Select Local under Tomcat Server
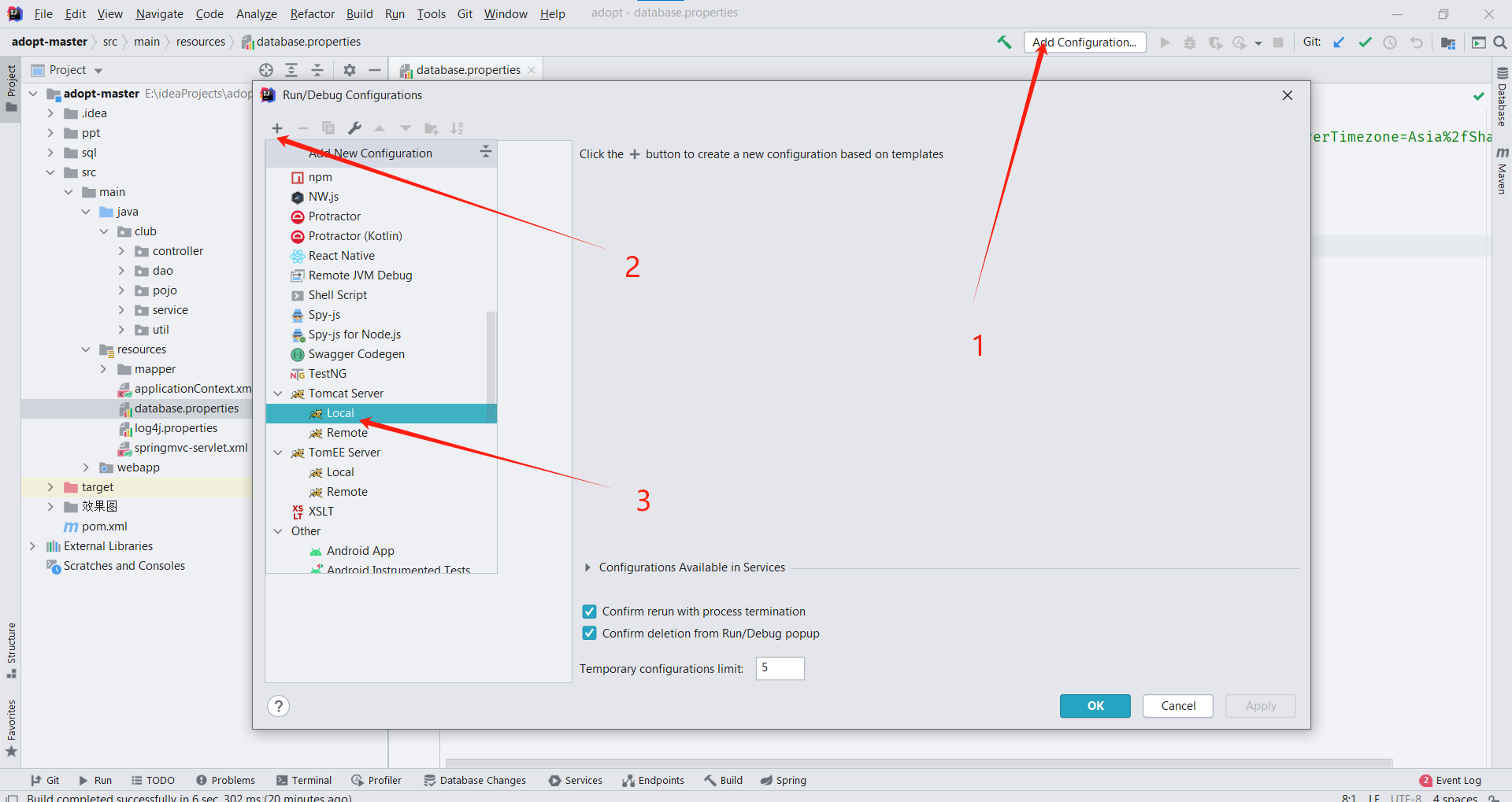This screenshot has width=1512, height=802. pos(381,413)
